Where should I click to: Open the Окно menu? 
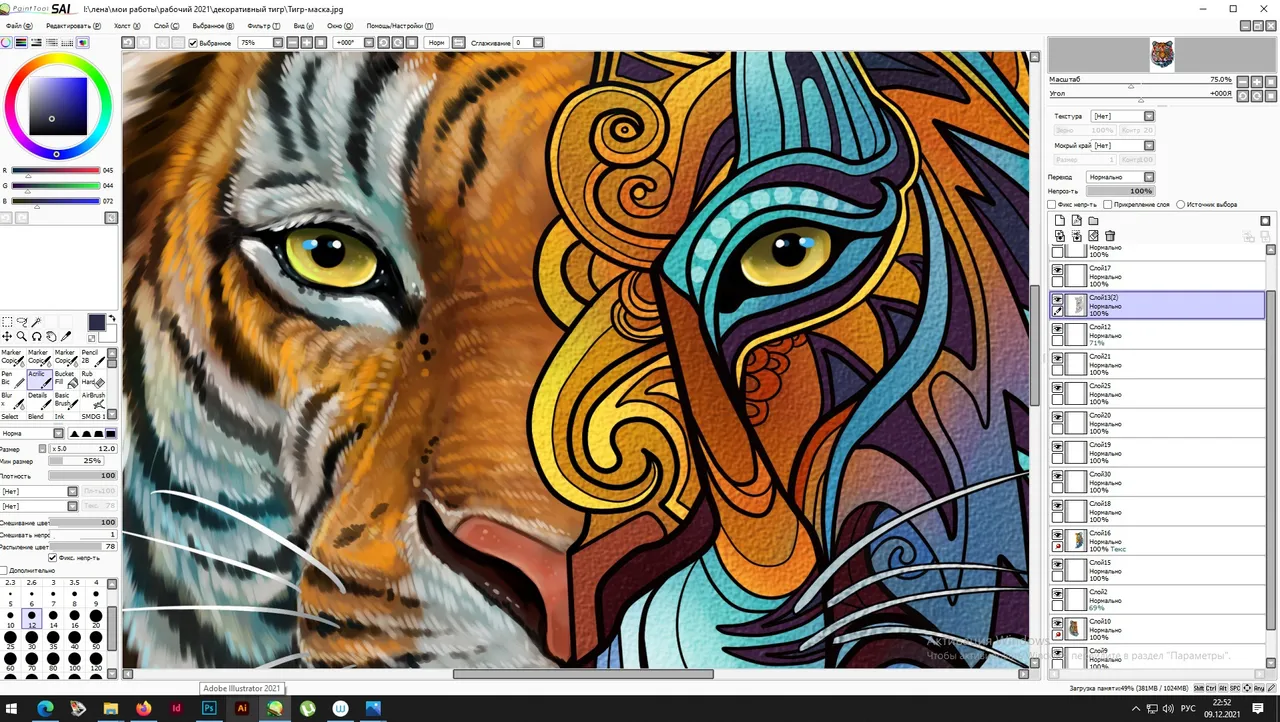[340, 26]
